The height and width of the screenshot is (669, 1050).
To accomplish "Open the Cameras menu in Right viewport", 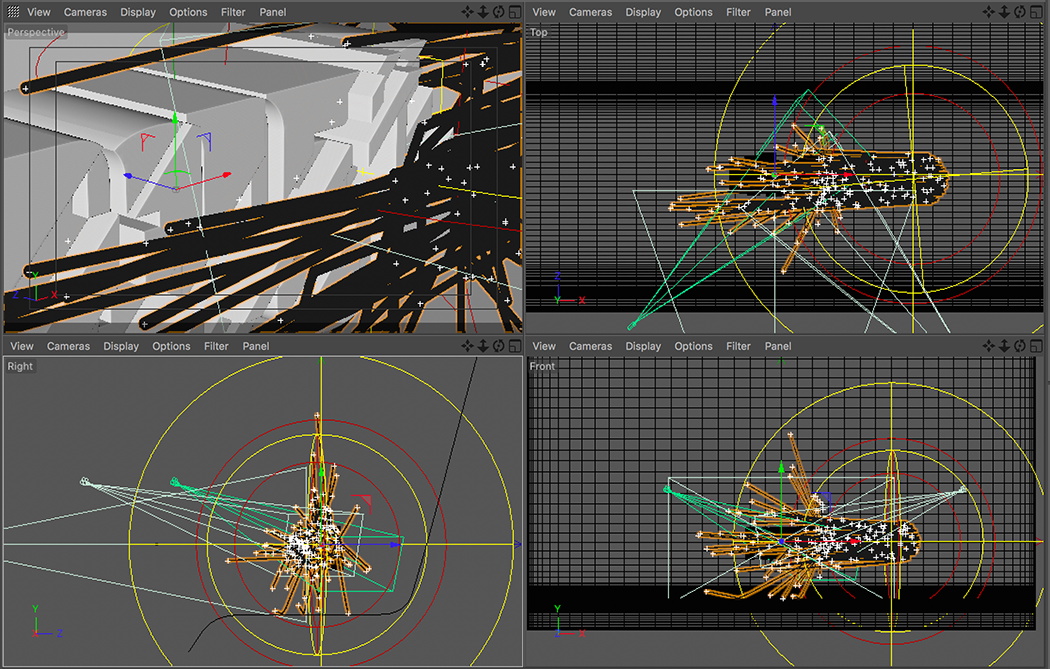I will [68, 346].
